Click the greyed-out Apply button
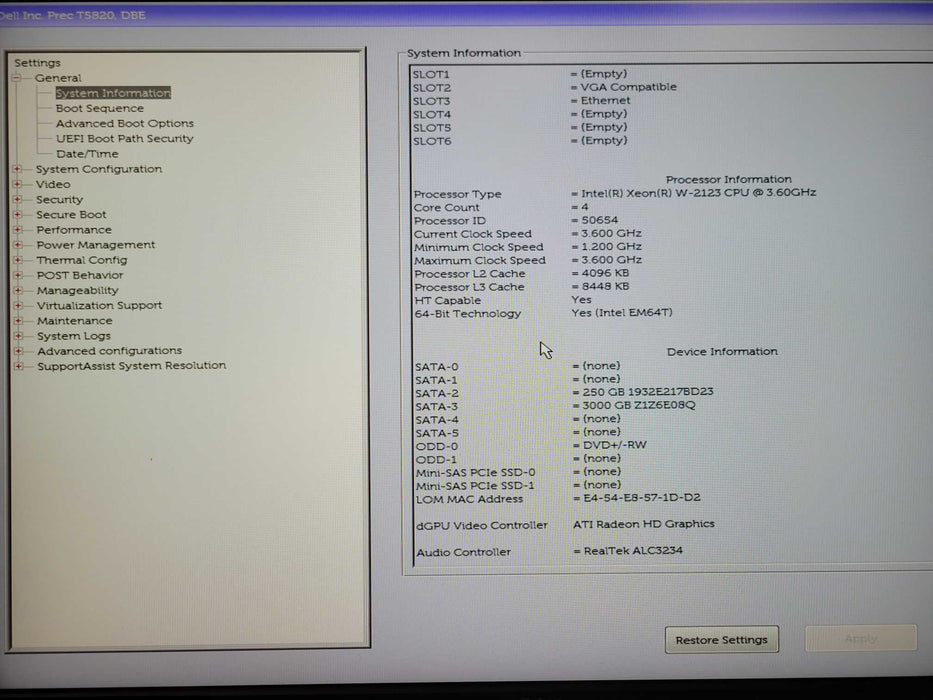This screenshot has width=933, height=700. click(860, 639)
